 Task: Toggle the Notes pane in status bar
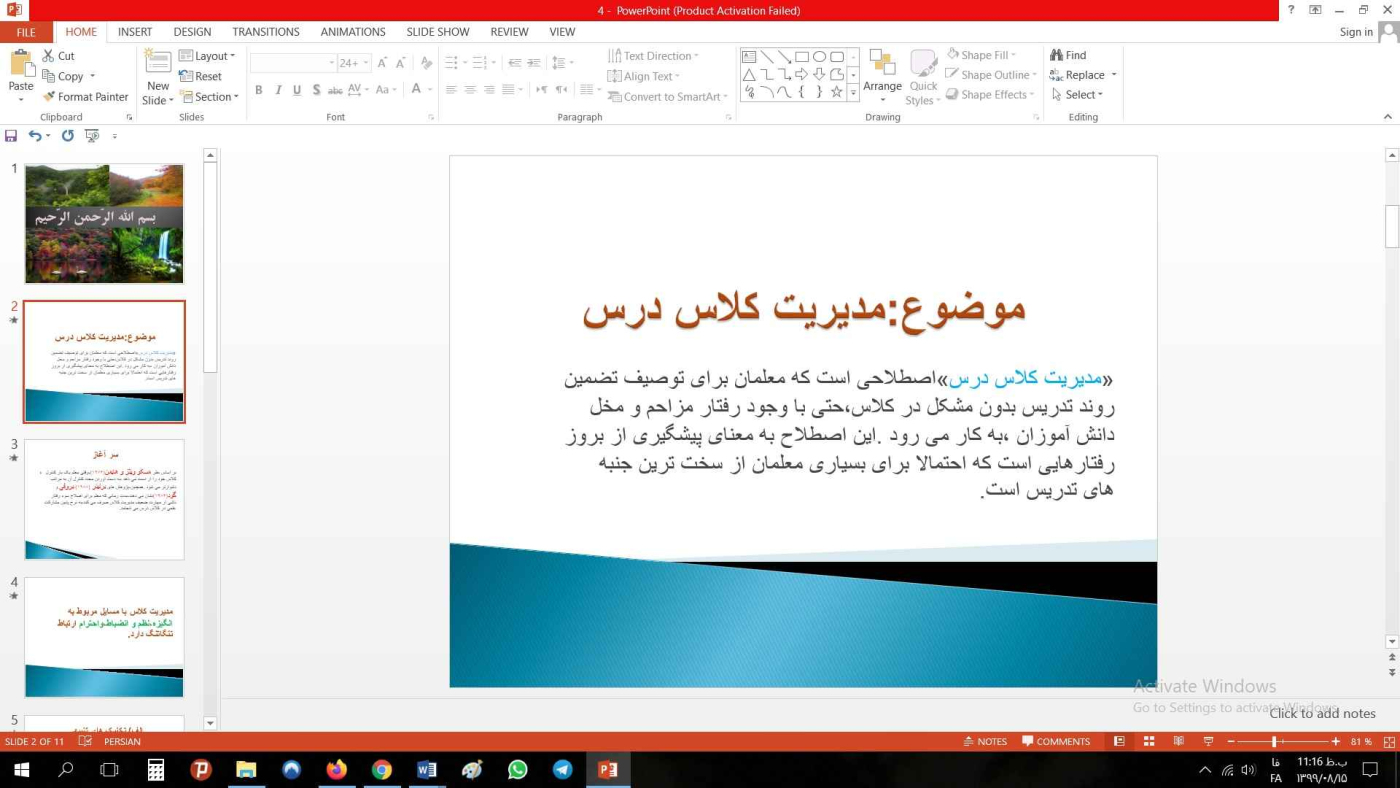985,742
